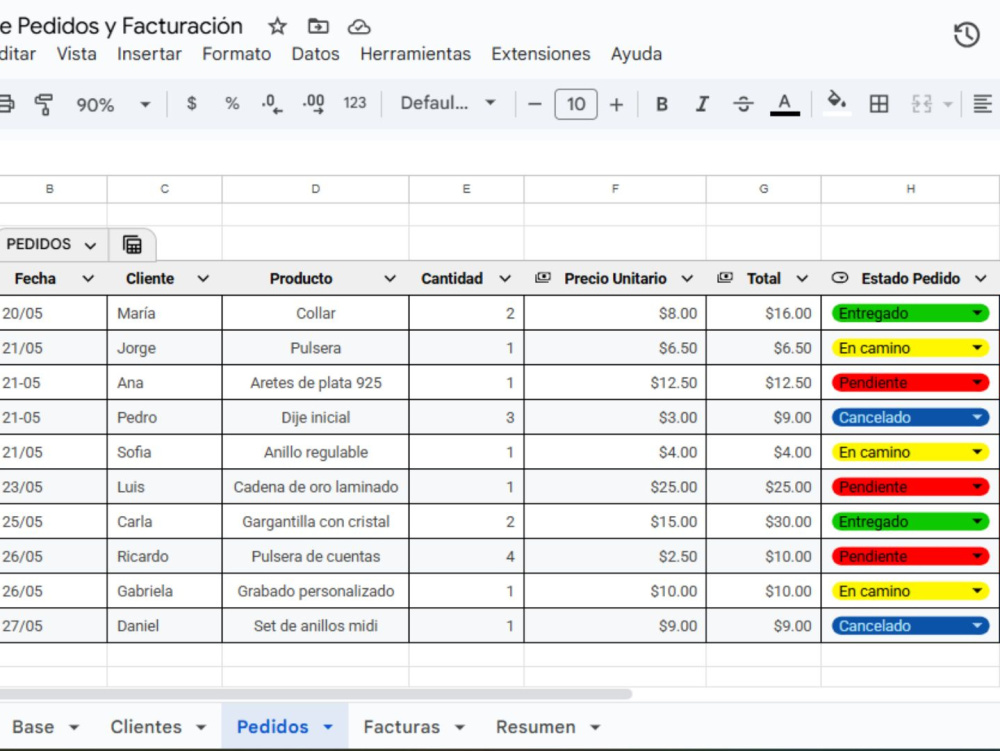Click the paint format roller icon
Screen dimensions: 1000x751
point(43,104)
